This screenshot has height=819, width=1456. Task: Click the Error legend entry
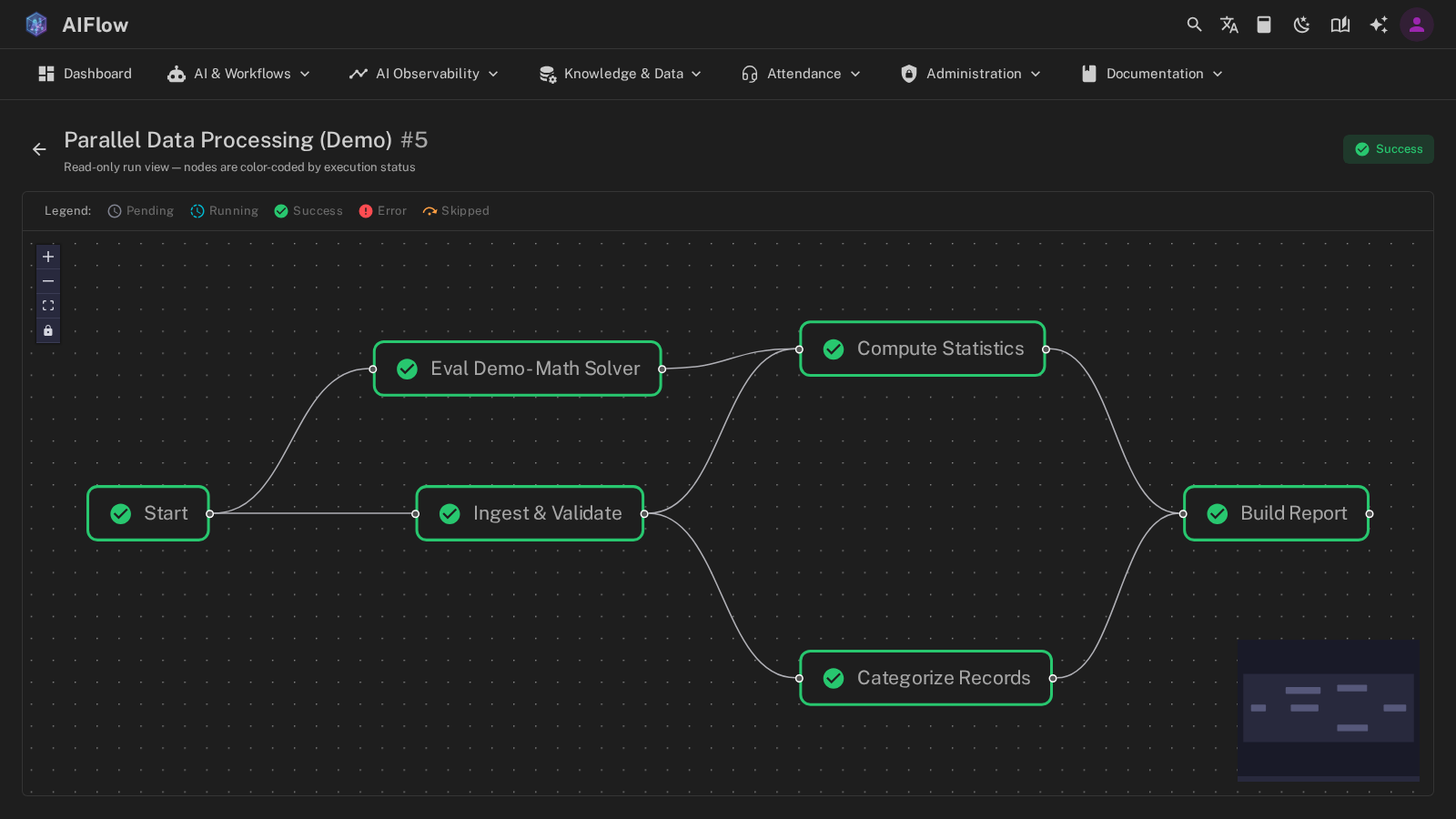(x=383, y=211)
